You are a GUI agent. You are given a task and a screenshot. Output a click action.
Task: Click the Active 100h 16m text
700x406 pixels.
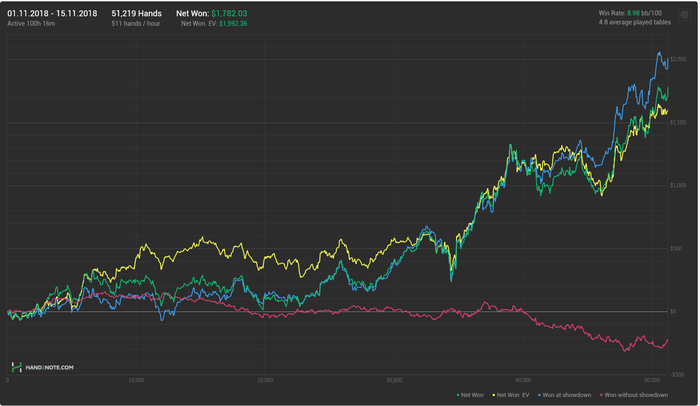tap(32, 23)
